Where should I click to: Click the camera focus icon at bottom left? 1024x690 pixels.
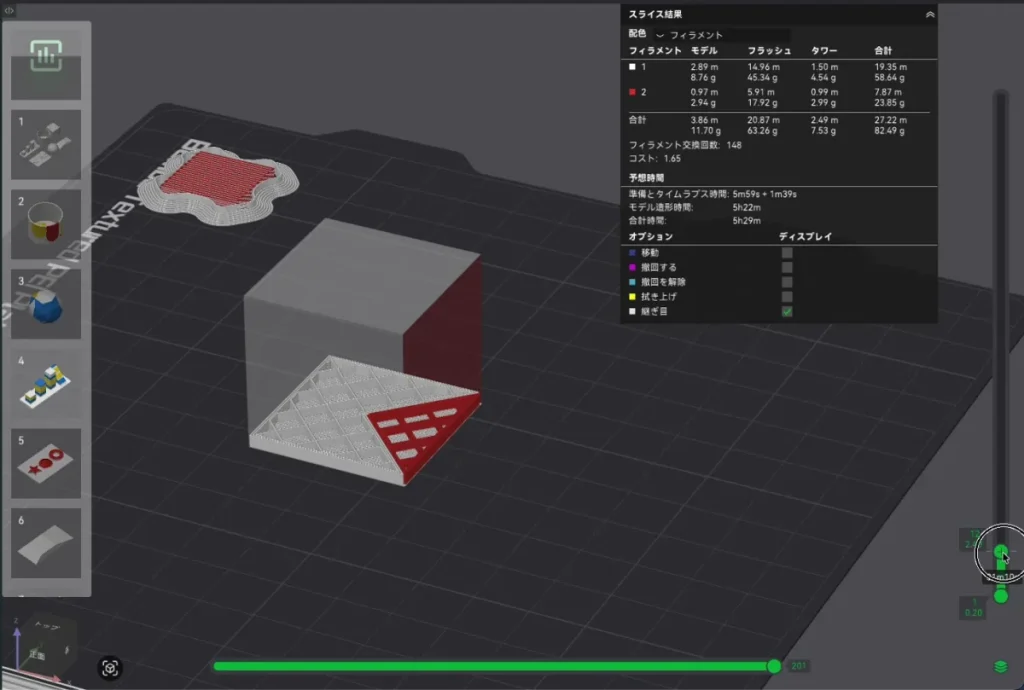[x=110, y=668]
